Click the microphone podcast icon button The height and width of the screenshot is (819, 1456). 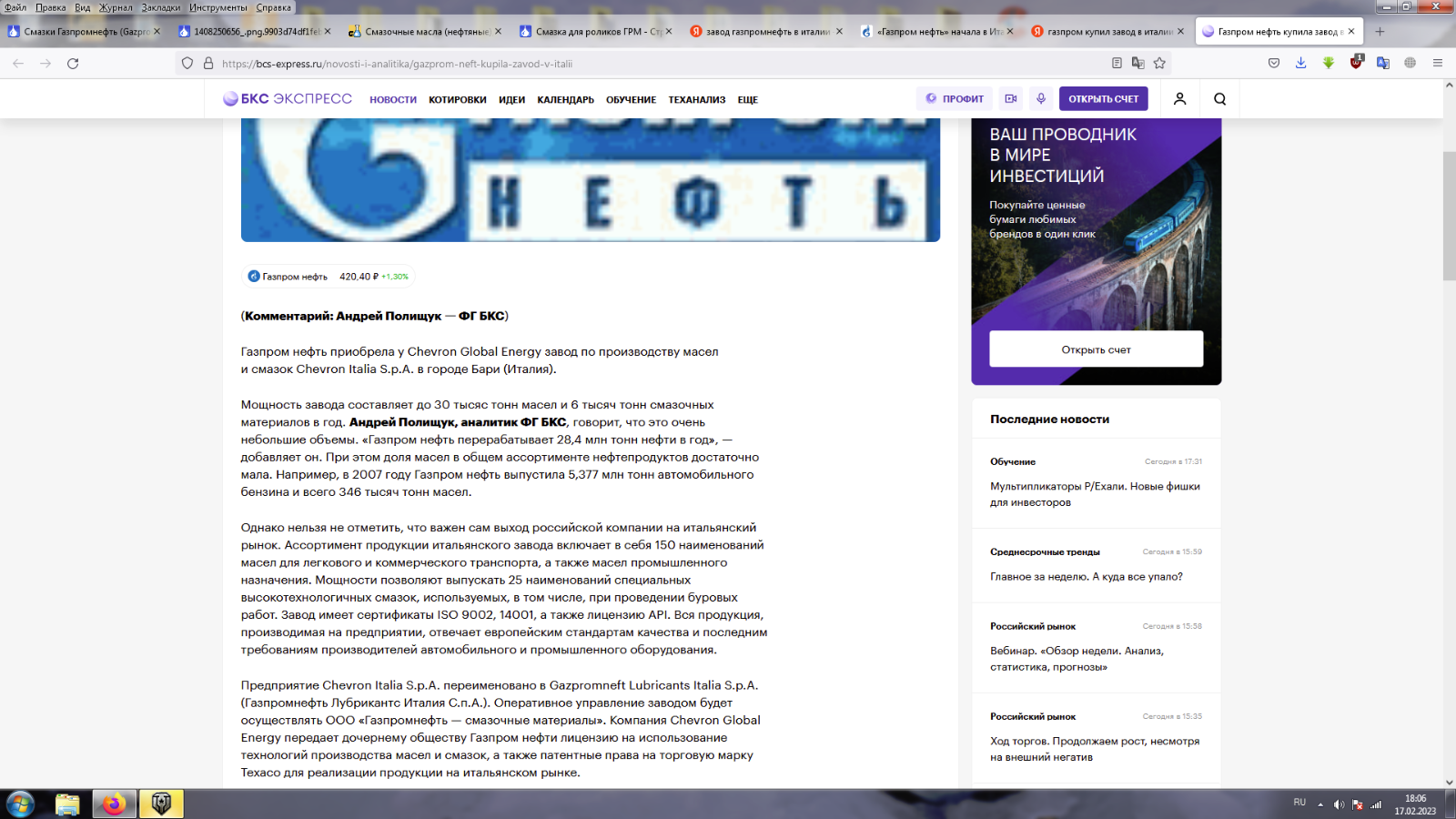pos(1041,98)
